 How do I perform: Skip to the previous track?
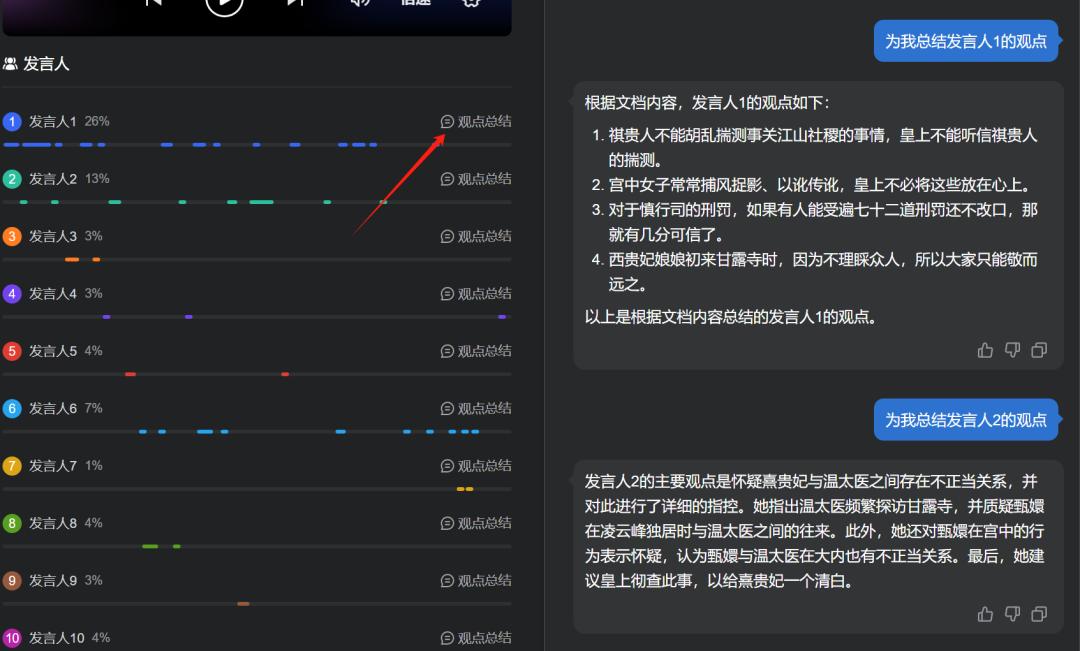click(153, 3)
